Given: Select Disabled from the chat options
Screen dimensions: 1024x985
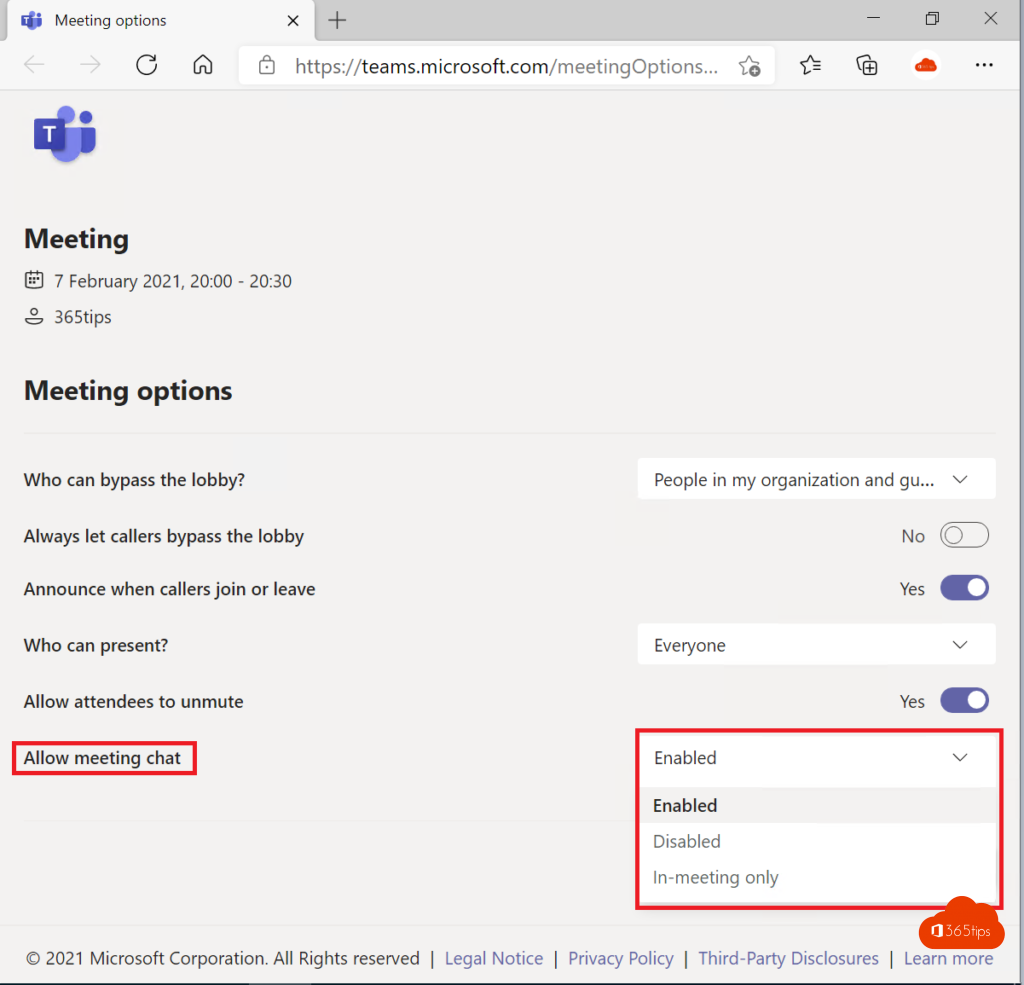Looking at the screenshot, I should pos(687,842).
